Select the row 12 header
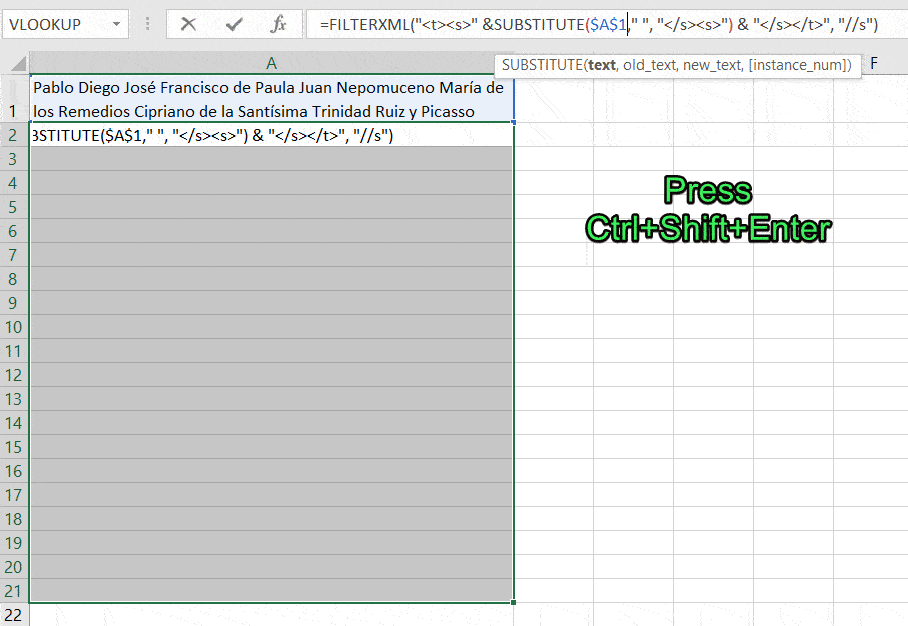Image resolution: width=908 pixels, height=626 pixels. 14,376
